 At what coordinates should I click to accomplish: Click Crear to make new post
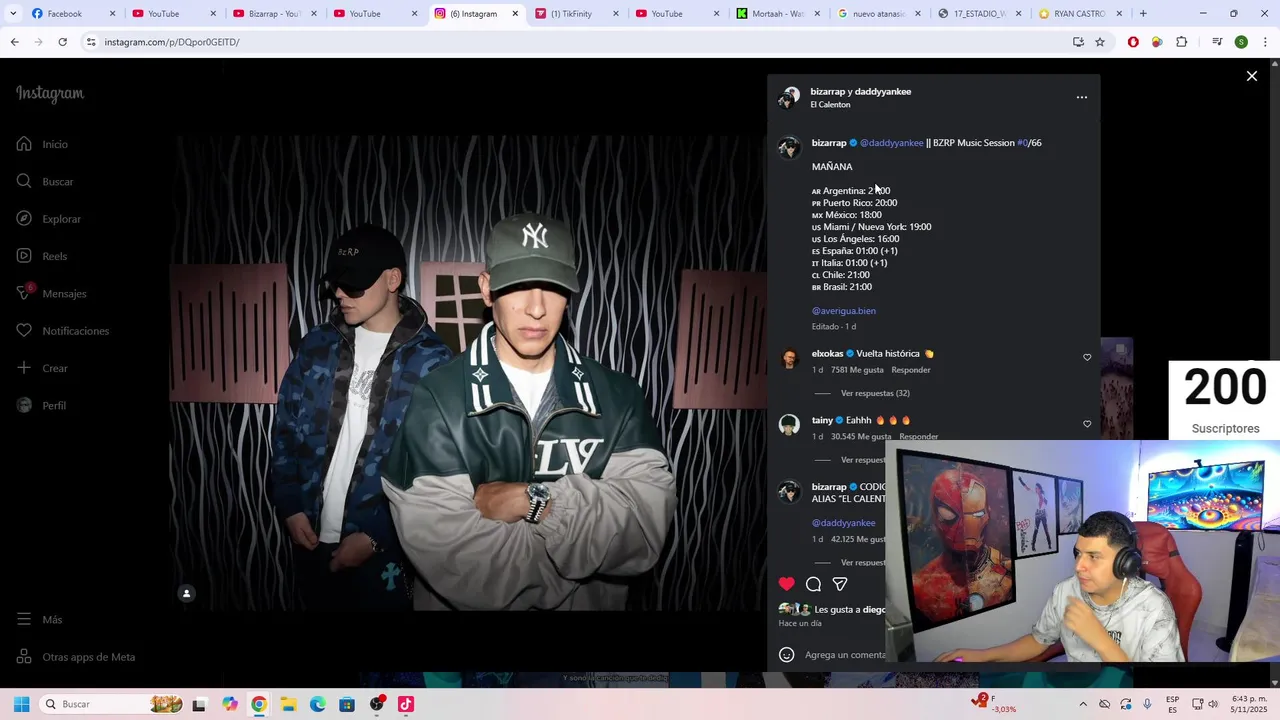click(42, 368)
